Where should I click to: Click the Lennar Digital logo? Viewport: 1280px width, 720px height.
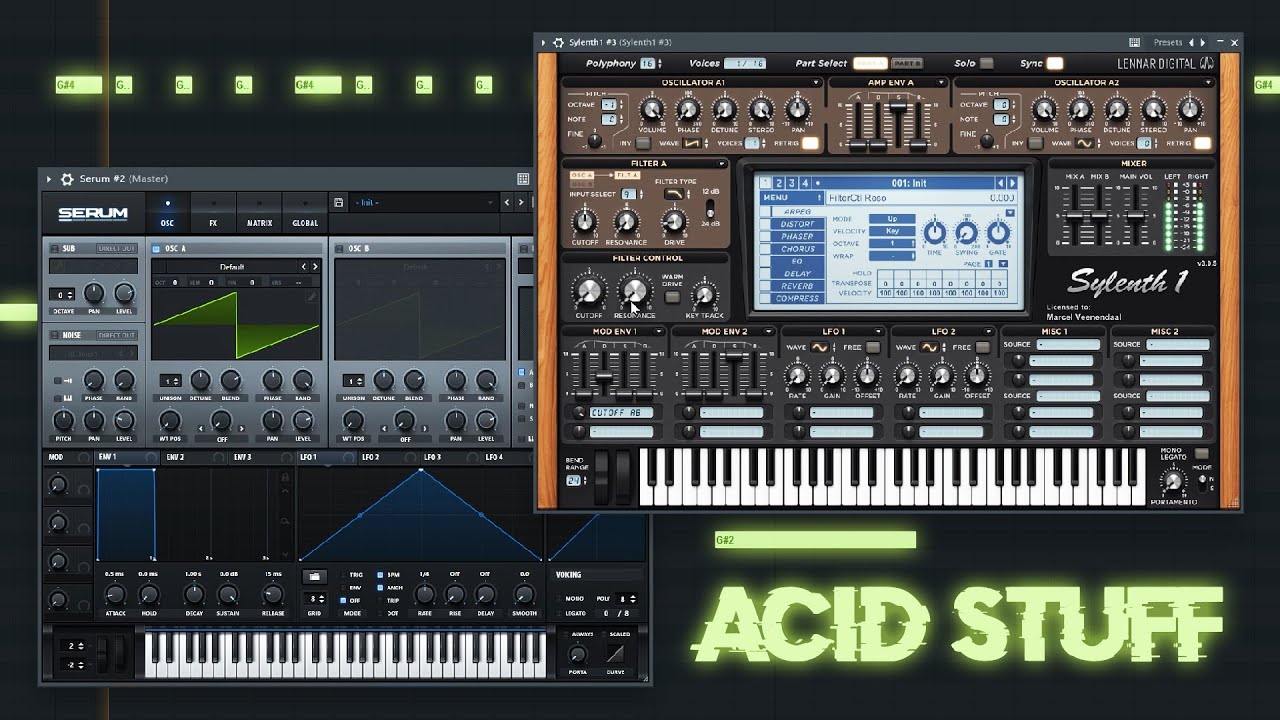(1165, 64)
